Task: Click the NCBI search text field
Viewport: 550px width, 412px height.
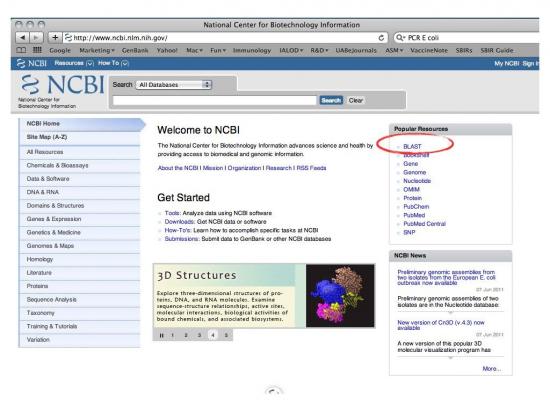Action: 214,100
